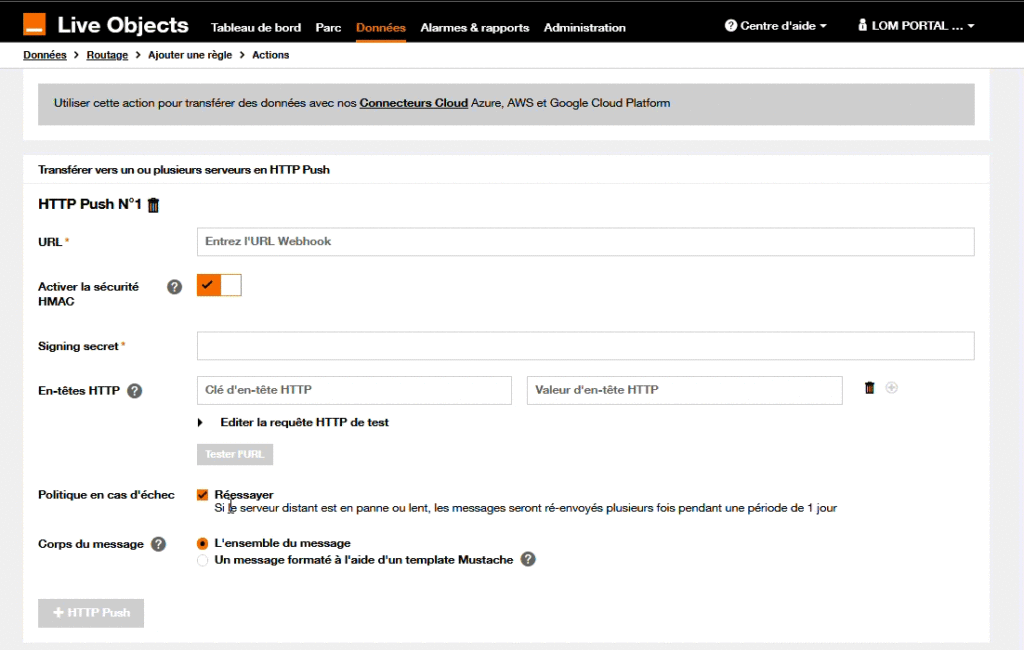Viewport: 1024px width, 650px height.
Task: Click help icon next to Mustache template
Action: click(528, 560)
